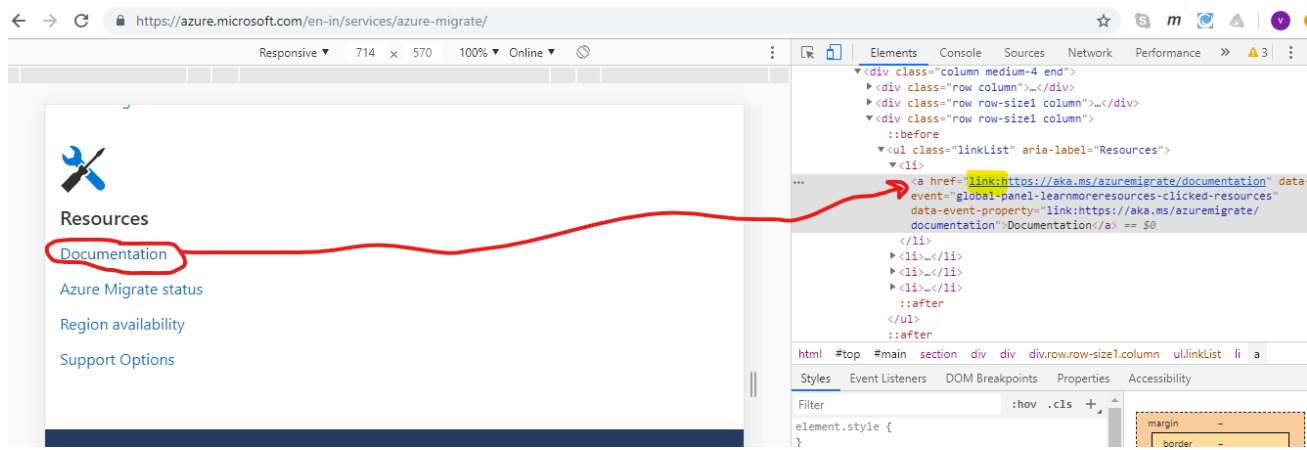Select the closing </ul> tag line

[x=904, y=319]
